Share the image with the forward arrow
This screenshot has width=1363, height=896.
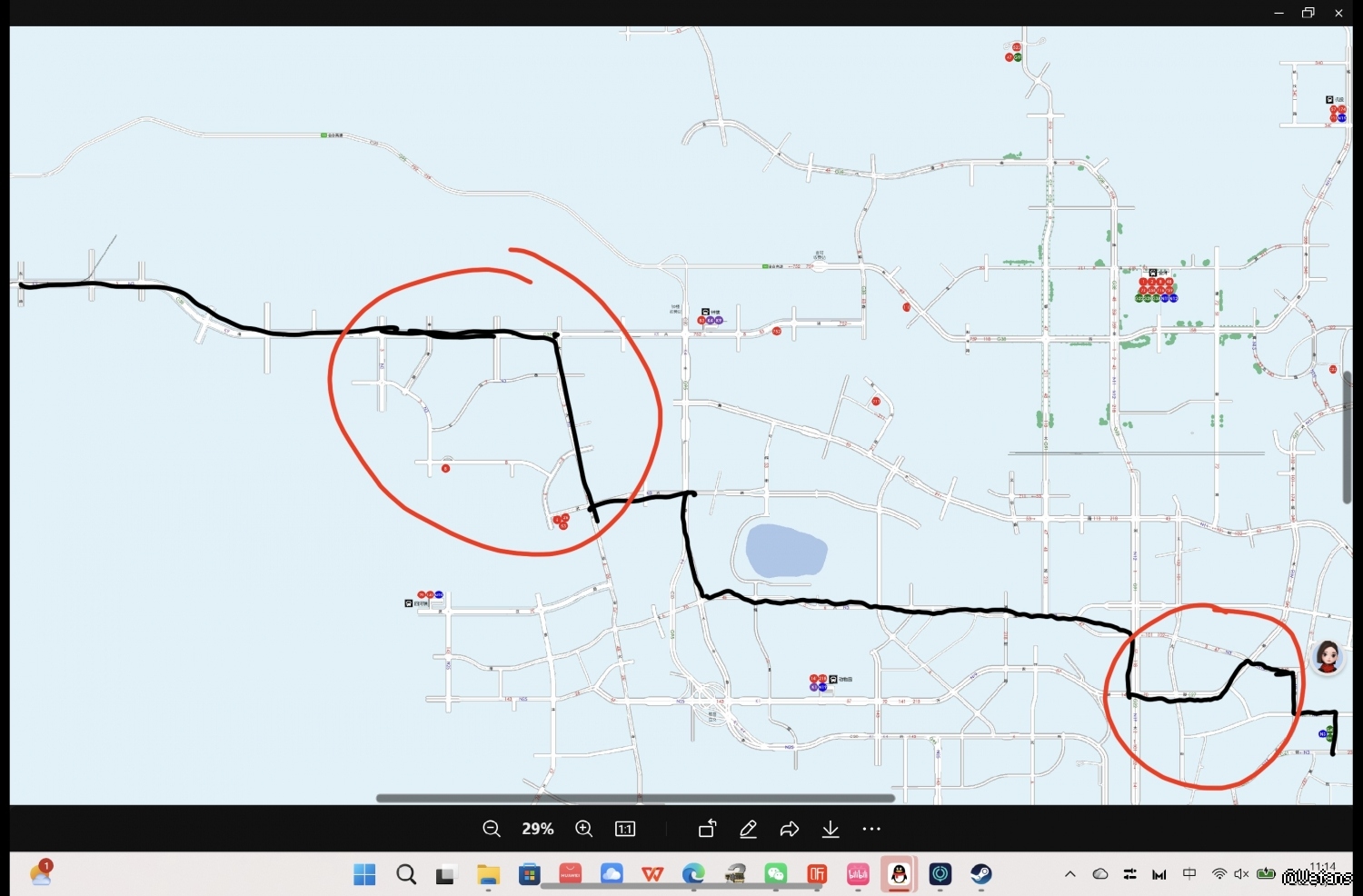[x=790, y=829]
